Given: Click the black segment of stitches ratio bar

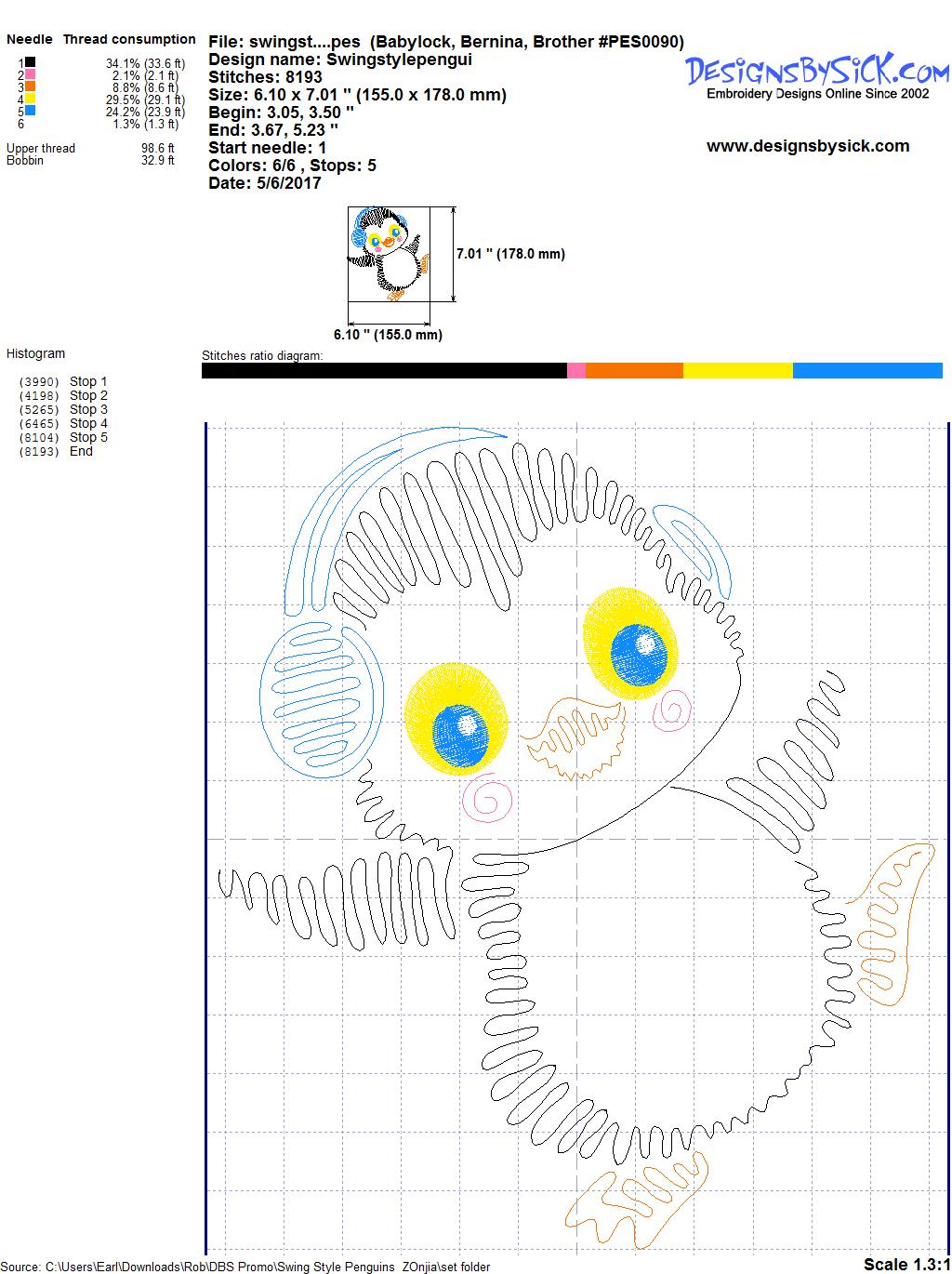Looking at the screenshot, I should (383, 371).
